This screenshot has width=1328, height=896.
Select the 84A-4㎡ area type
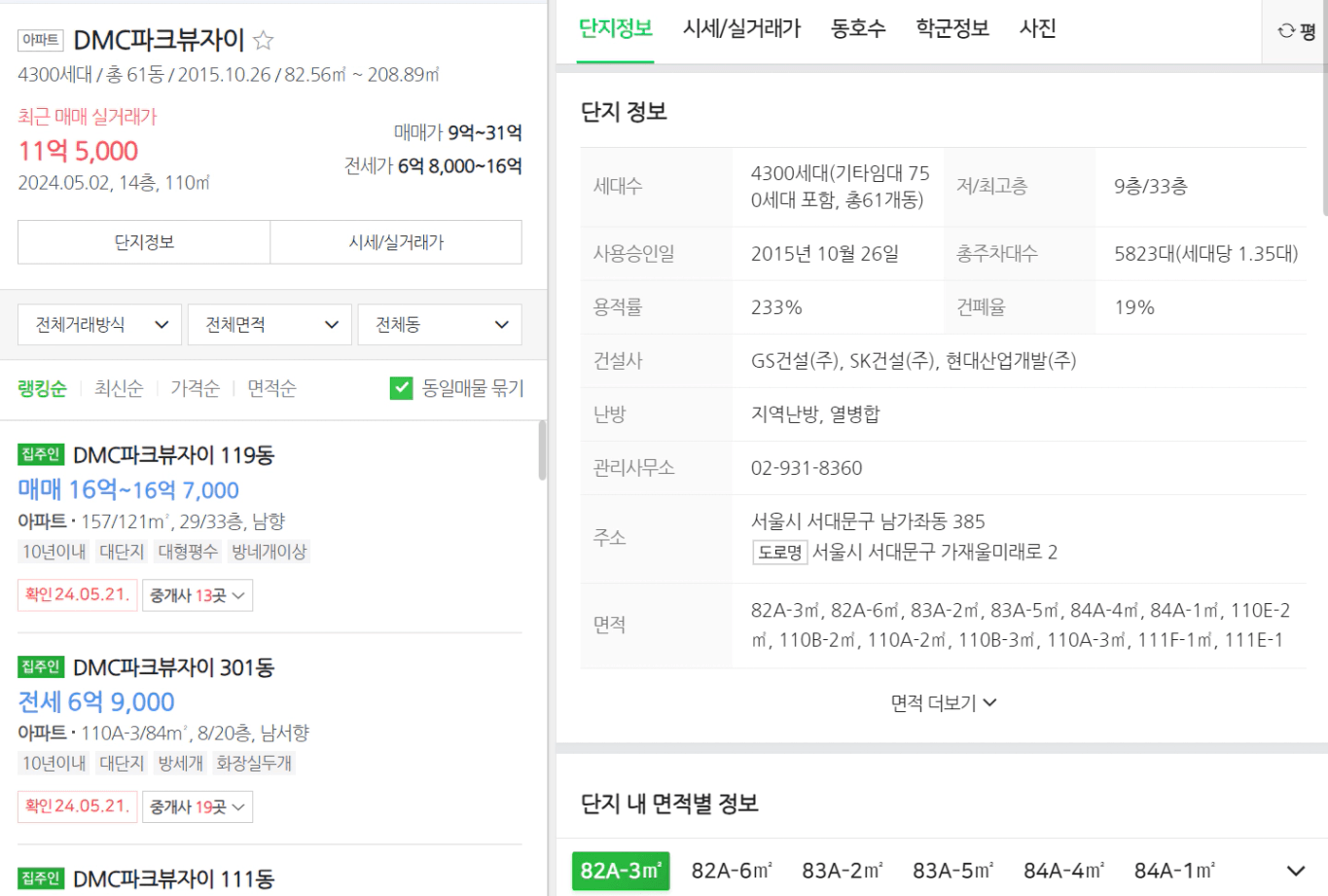click(x=1063, y=871)
